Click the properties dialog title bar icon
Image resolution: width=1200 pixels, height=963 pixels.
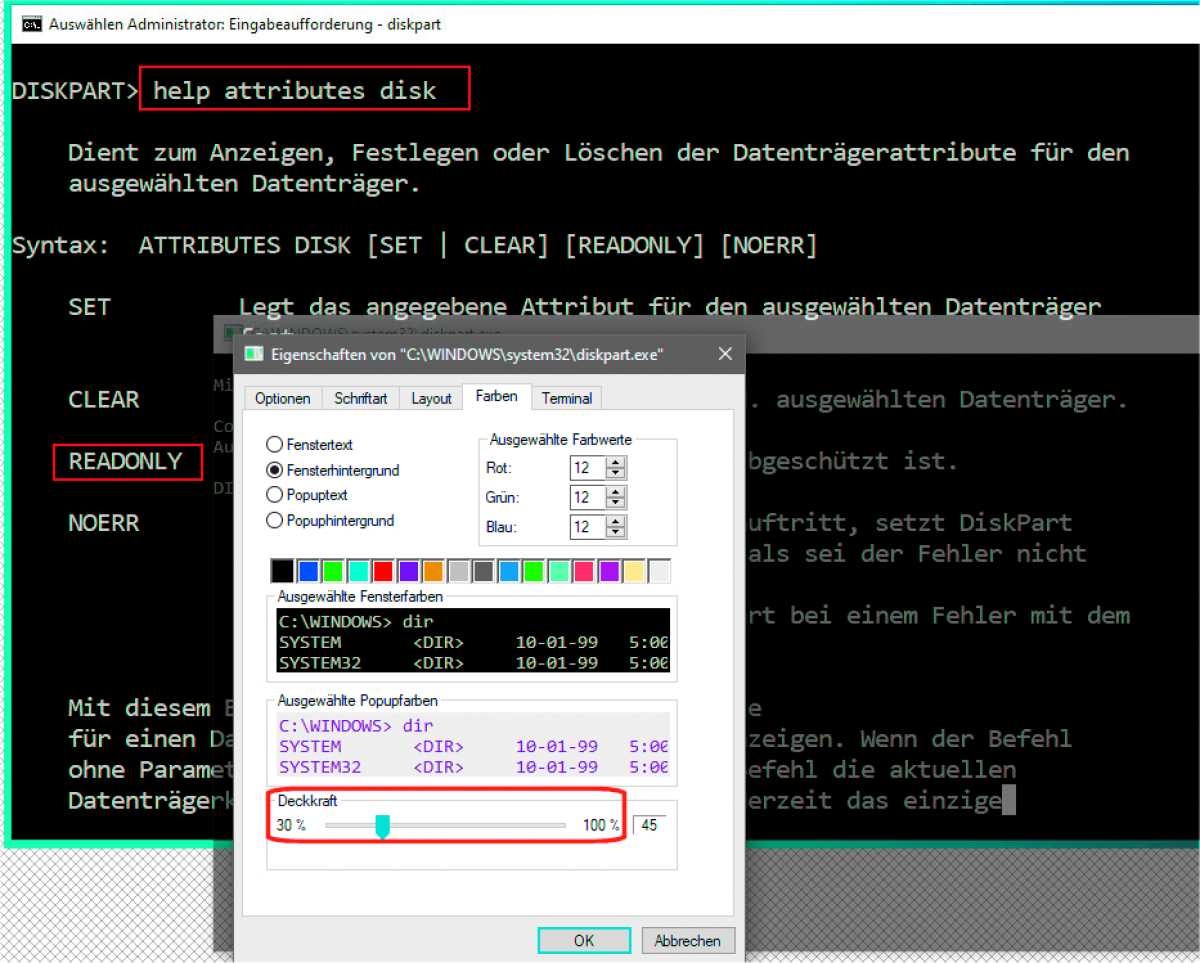pos(255,354)
